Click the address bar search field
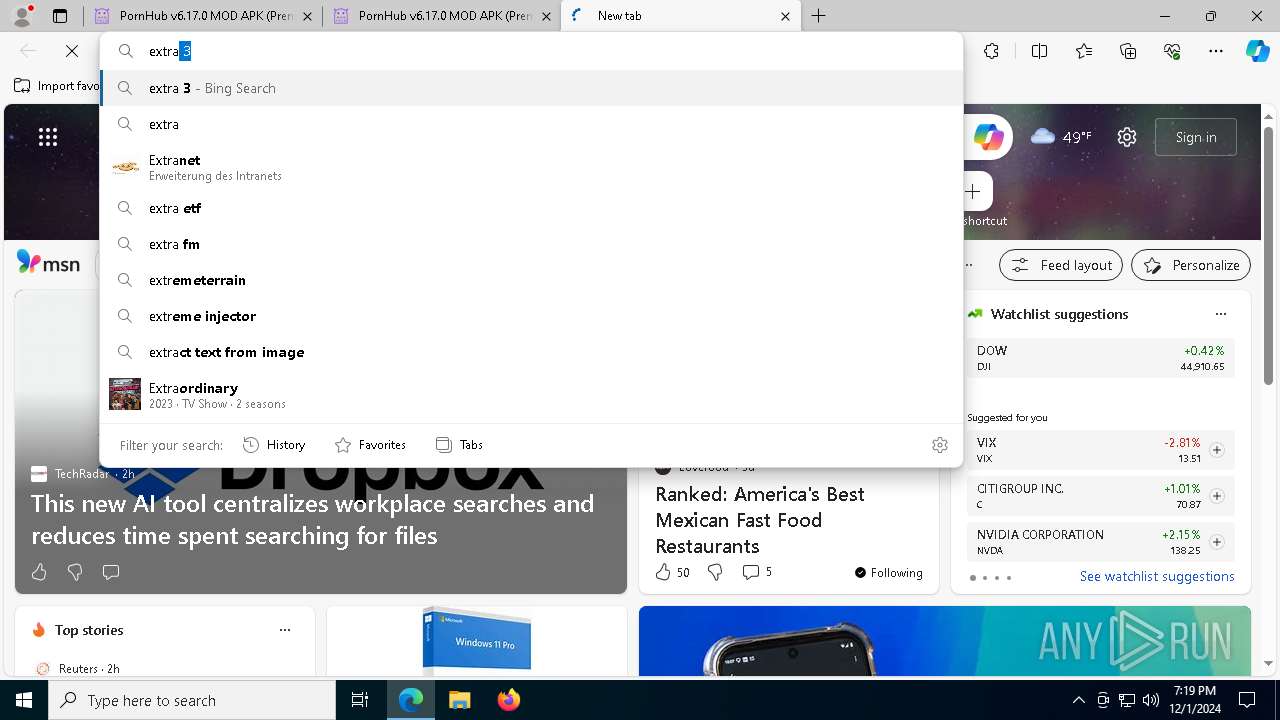 (x=531, y=51)
